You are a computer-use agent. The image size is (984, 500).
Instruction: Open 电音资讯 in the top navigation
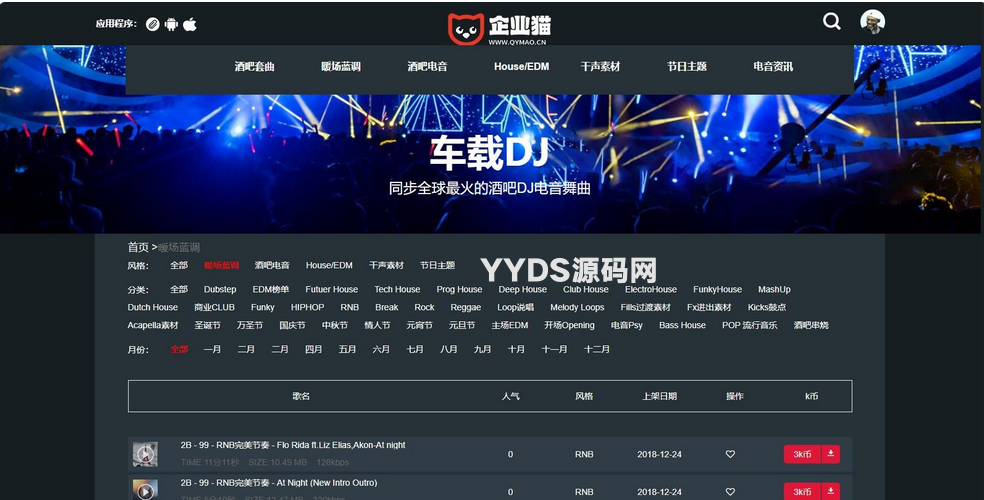pyautogui.click(x=773, y=66)
